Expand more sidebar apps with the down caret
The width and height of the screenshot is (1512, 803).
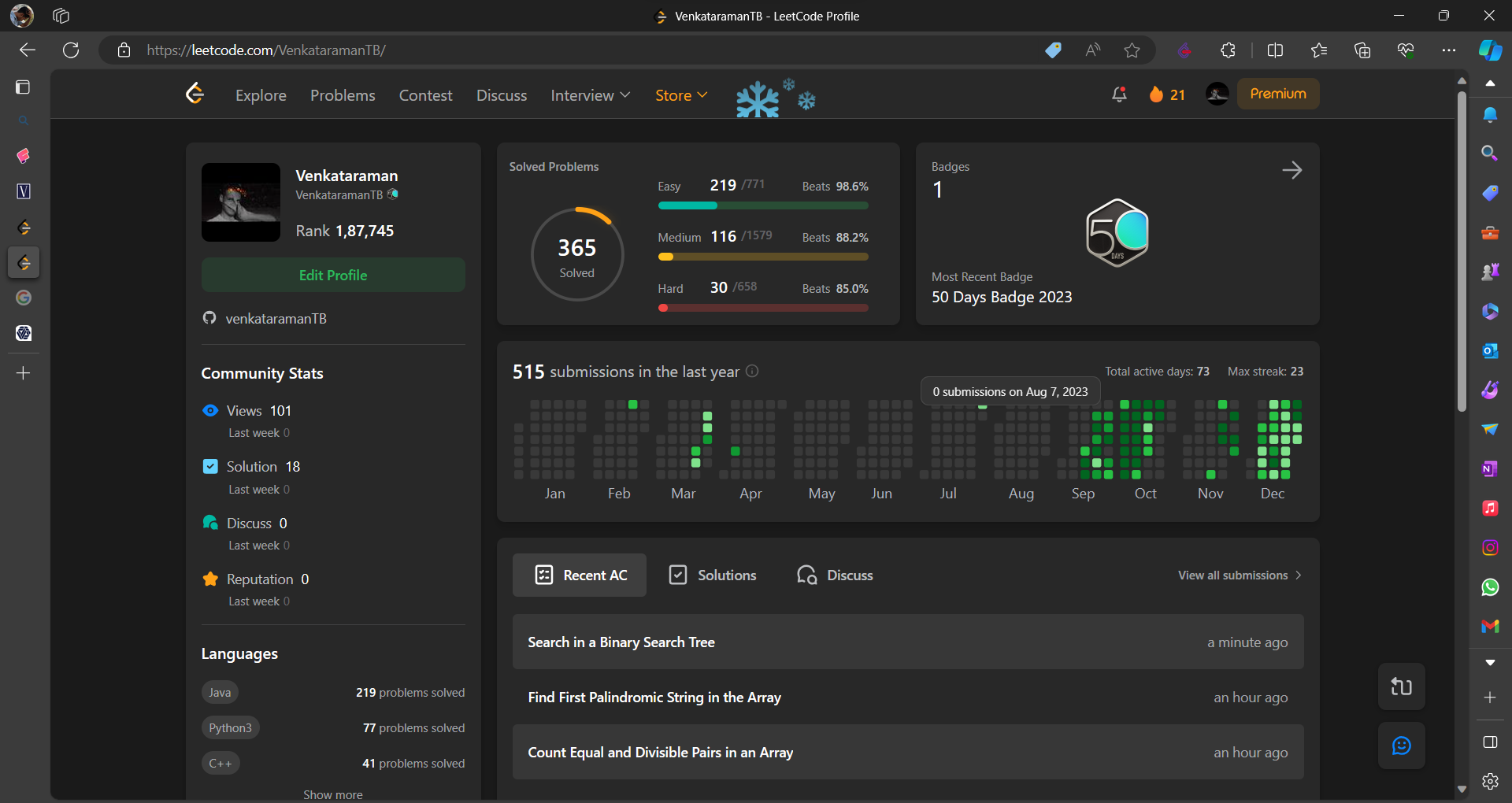point(1490,663)
